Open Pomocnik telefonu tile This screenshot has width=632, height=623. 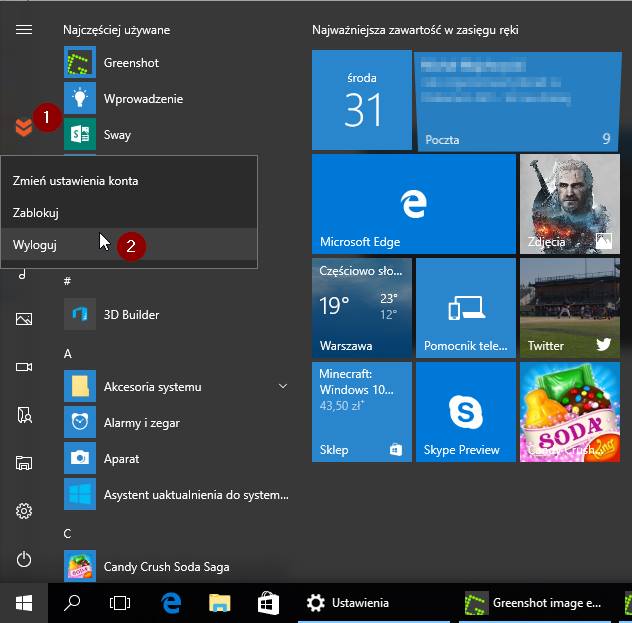click(x=466, y=308)
